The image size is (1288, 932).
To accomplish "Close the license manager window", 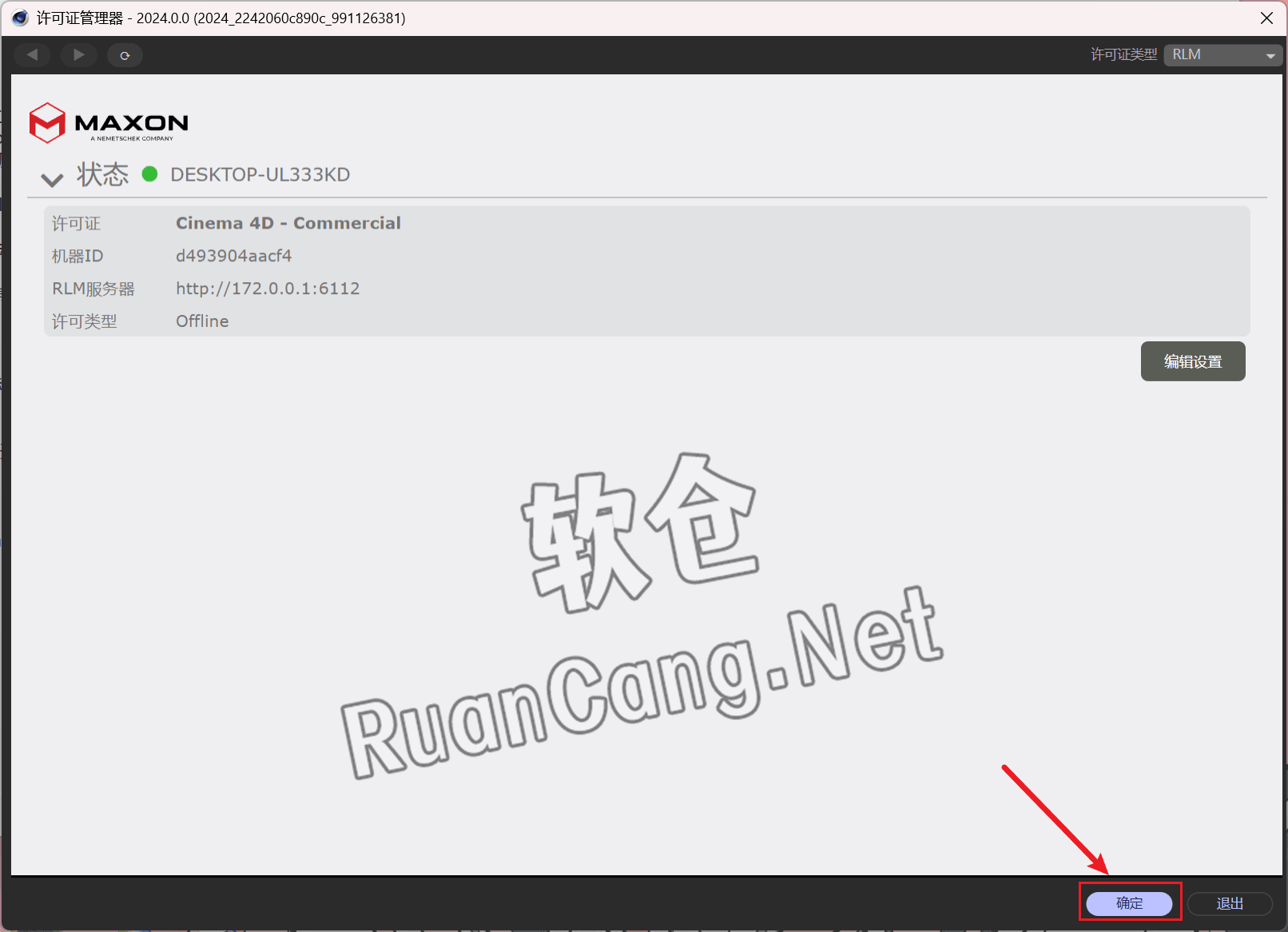I will pyautogui.click(x=1266, y=18).
